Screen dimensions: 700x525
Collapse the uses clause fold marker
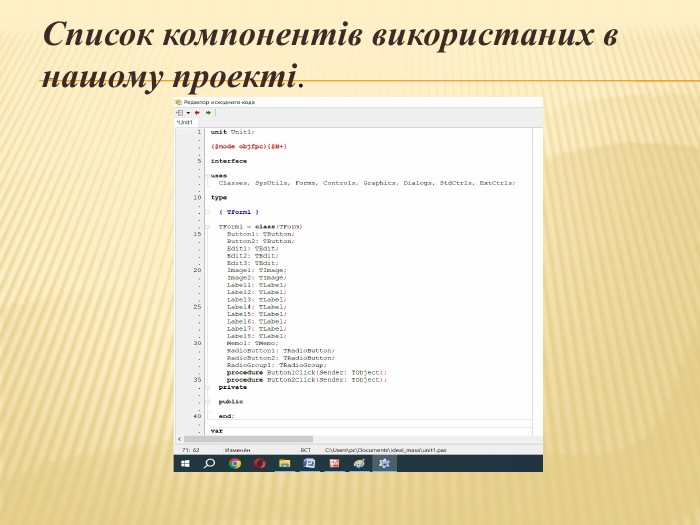pos(207,176)
